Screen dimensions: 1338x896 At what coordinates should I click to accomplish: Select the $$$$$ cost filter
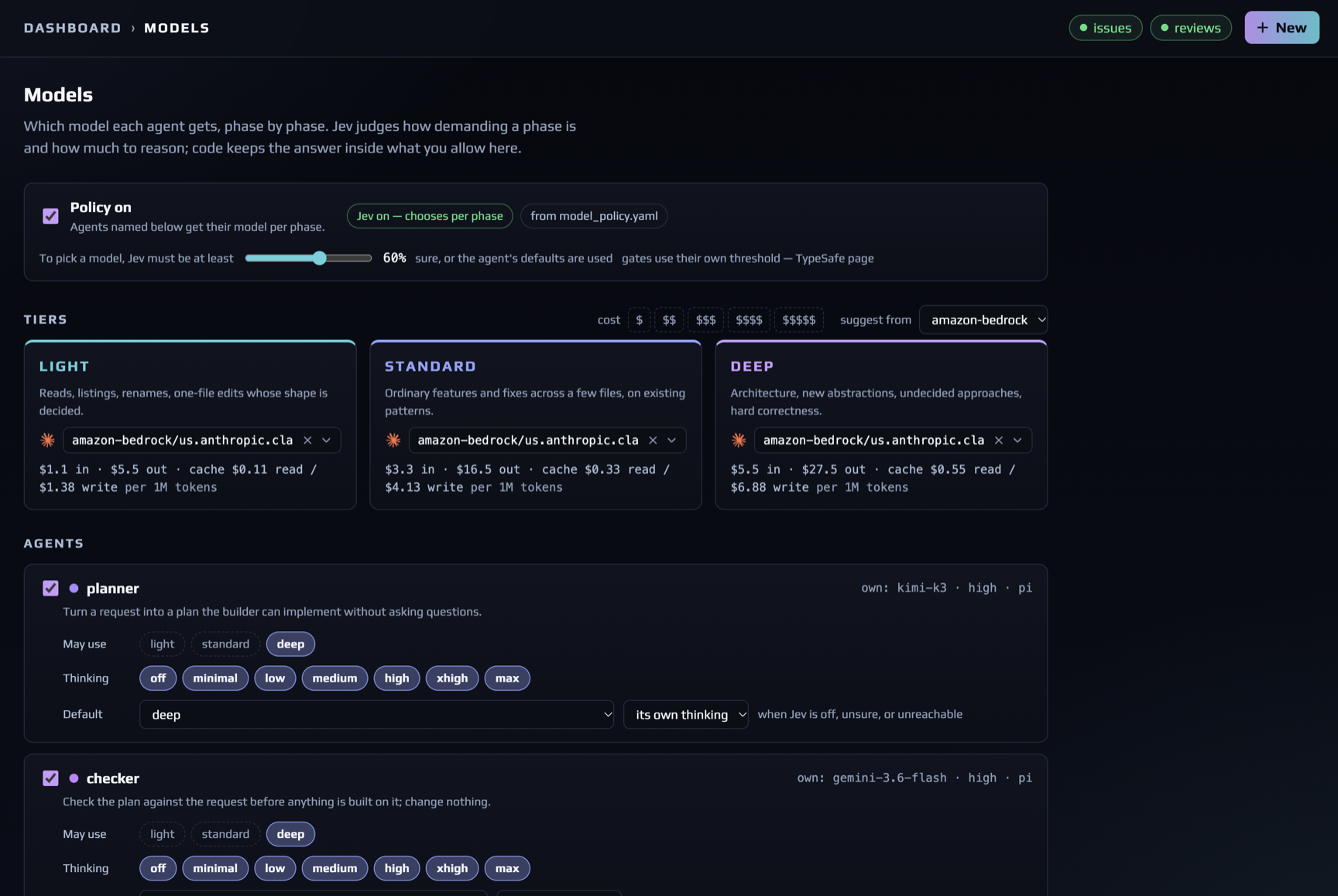[799, 320]
